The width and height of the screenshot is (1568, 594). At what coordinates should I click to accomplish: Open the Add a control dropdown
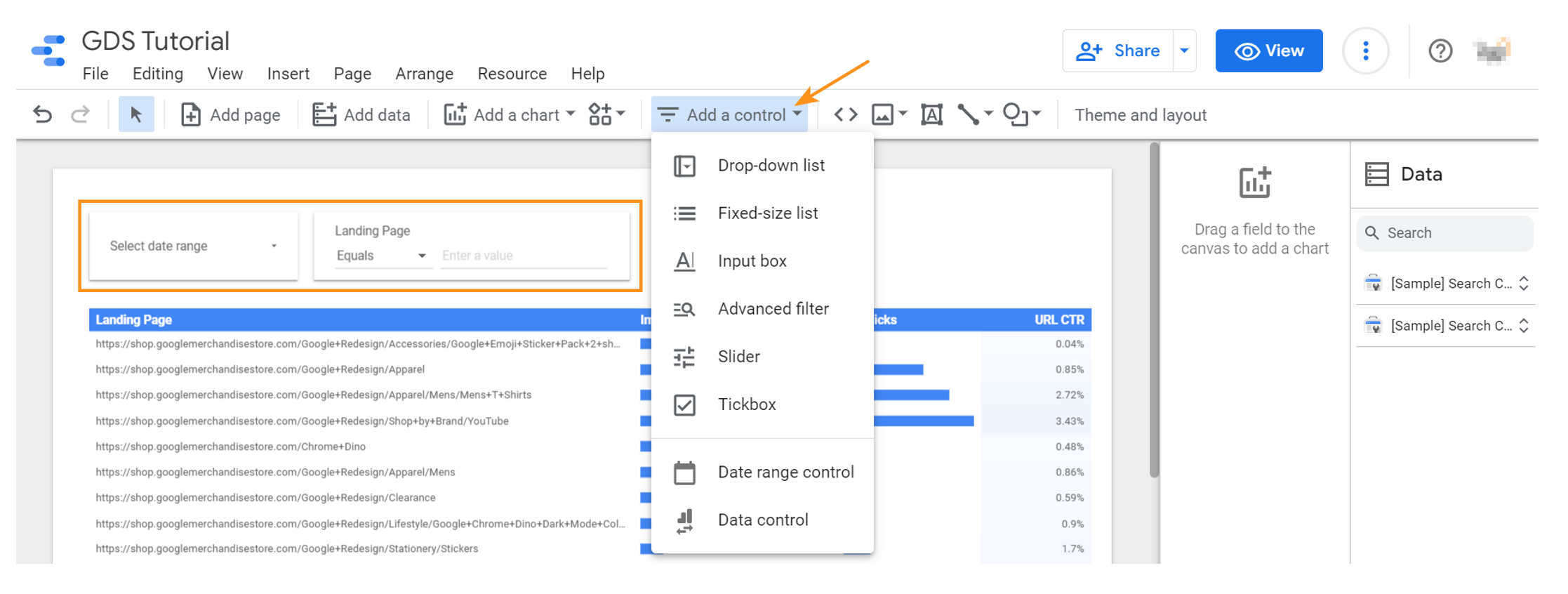coord(730,114)
